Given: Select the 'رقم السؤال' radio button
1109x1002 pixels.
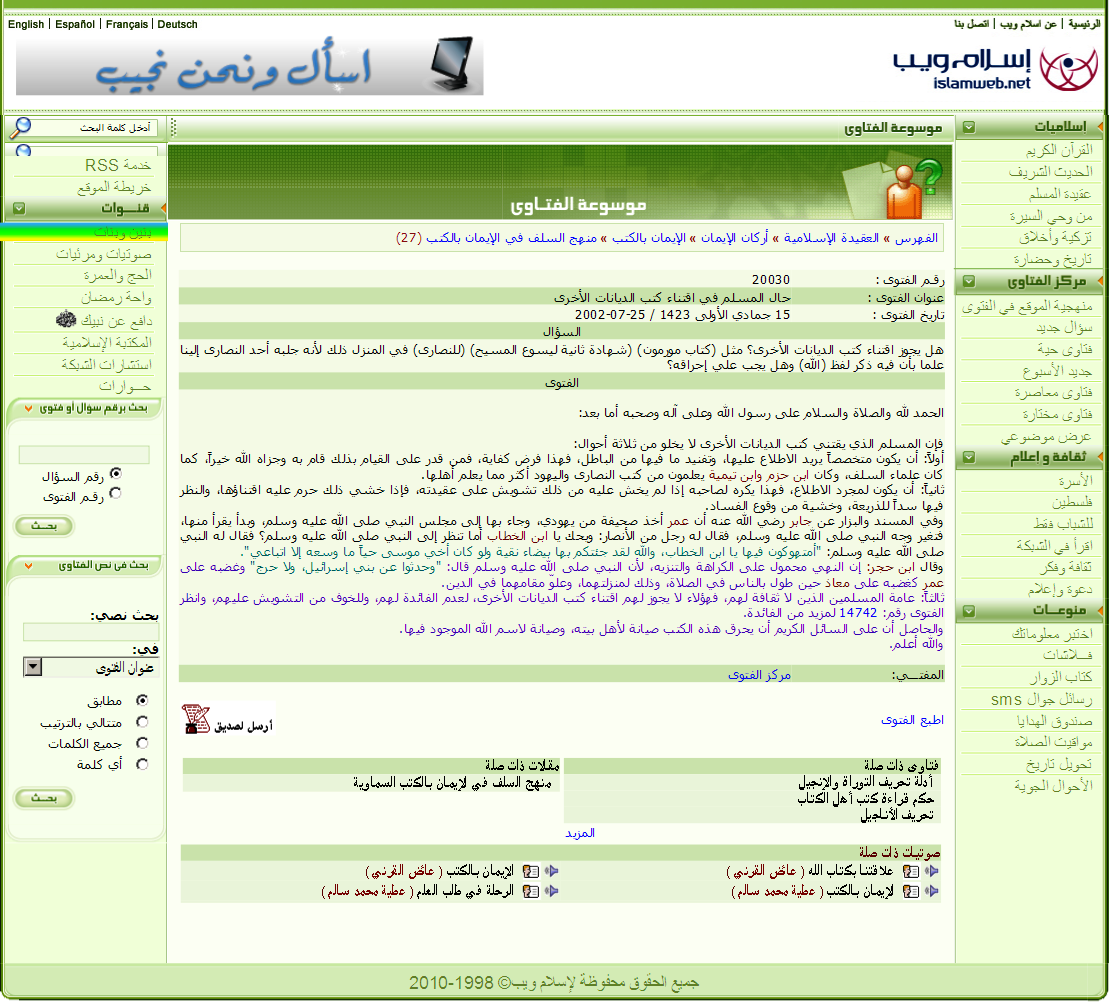Looking at the screenshot, I should coord(115,474).
